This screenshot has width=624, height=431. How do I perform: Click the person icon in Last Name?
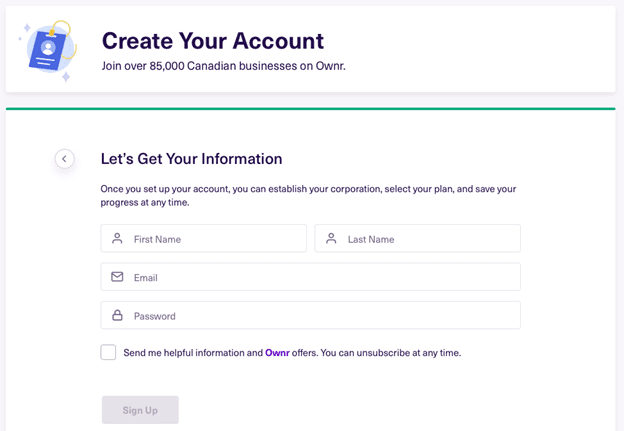coord(331,238)
